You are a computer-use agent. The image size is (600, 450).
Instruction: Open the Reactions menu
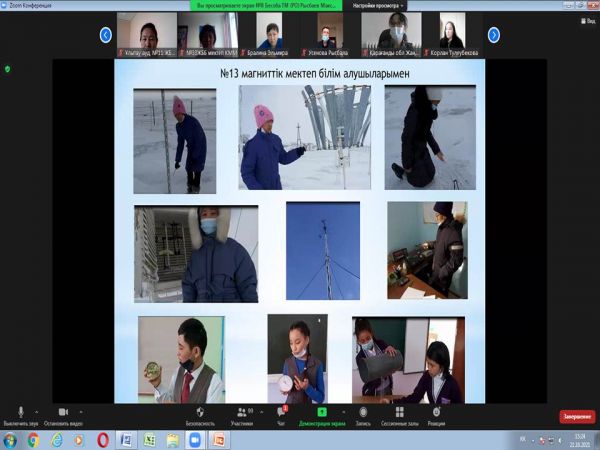(x=436, y=411)
